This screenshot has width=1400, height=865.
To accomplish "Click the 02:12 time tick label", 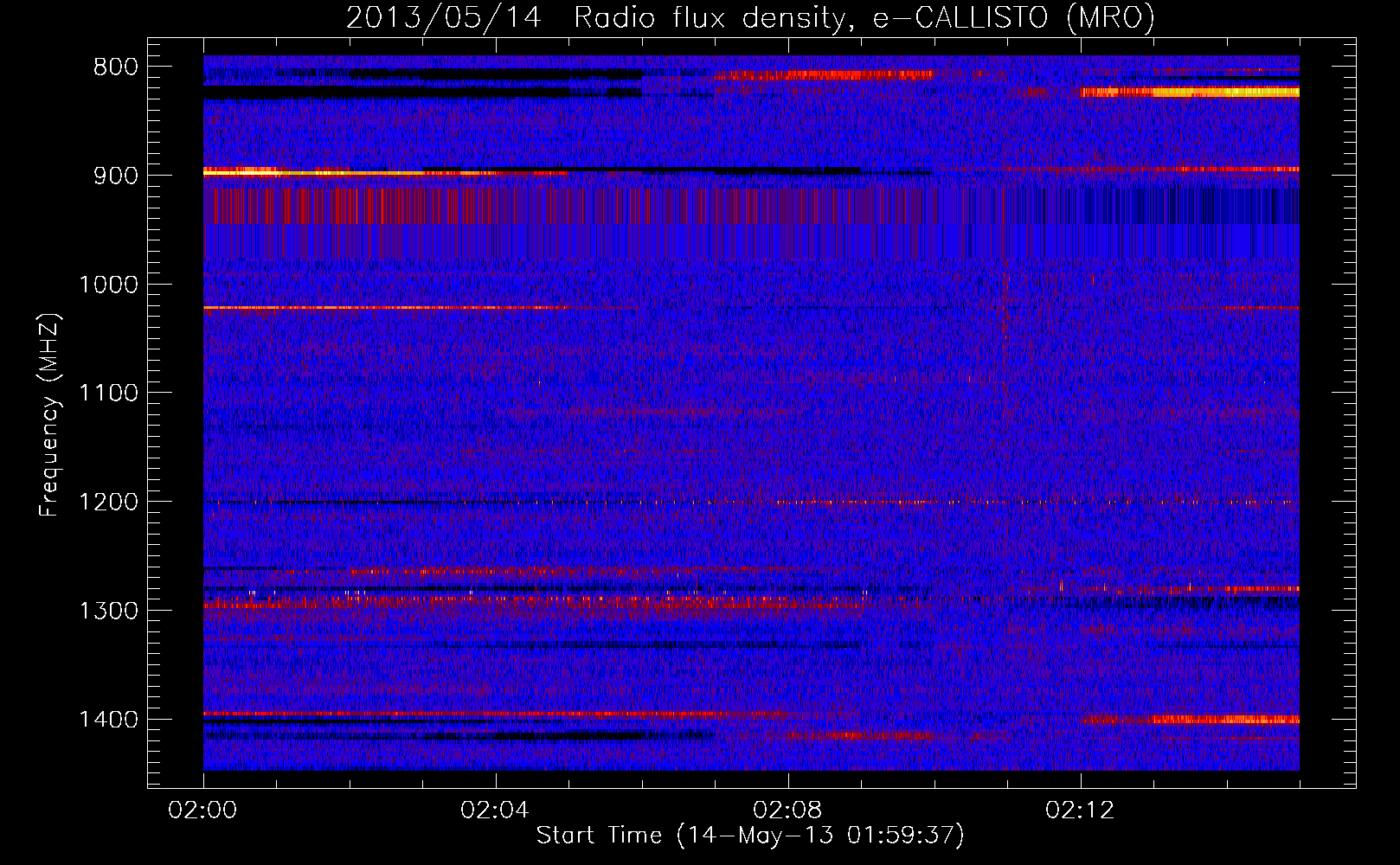I will 1081,811.
